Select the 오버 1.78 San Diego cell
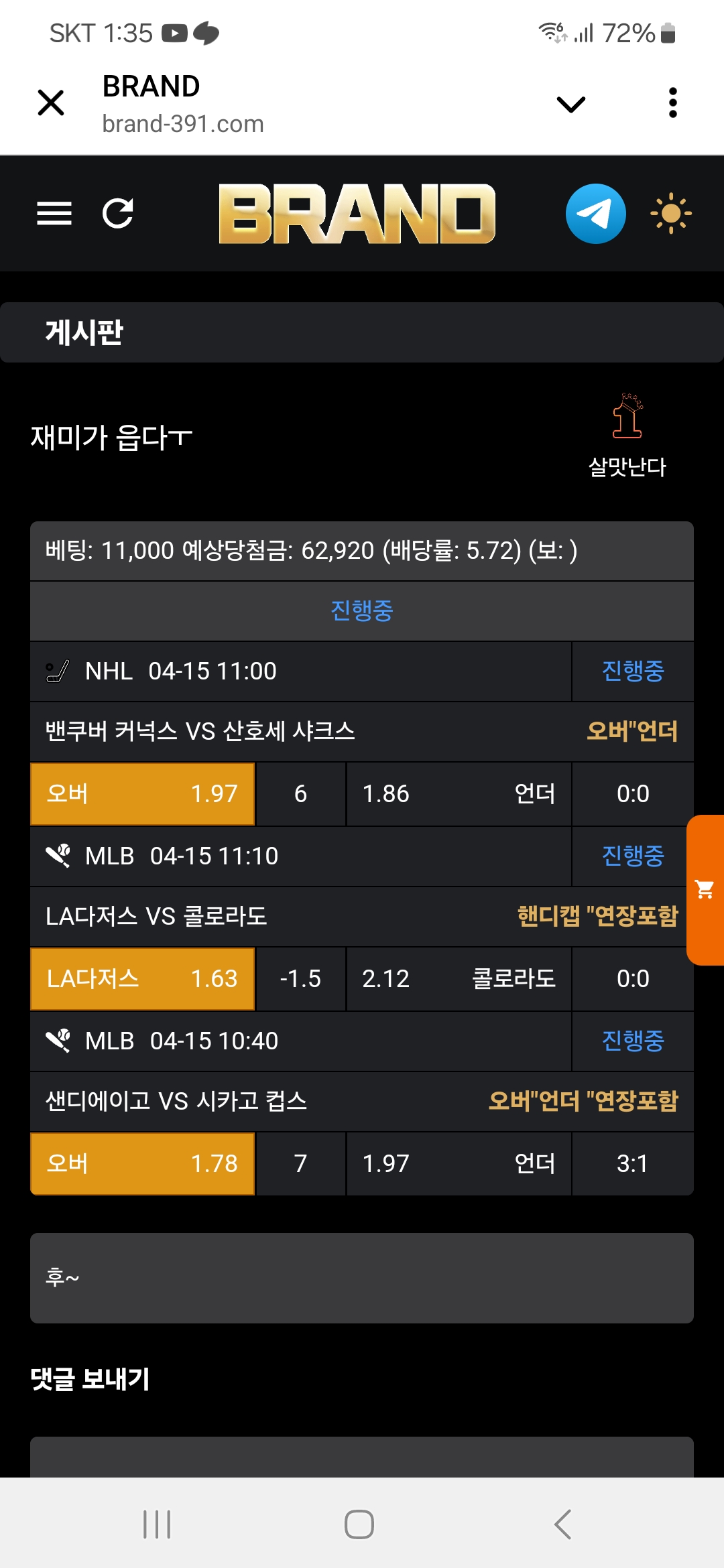The width and height of the screenshot is (724, 1568). click(x=142, y=1164)
